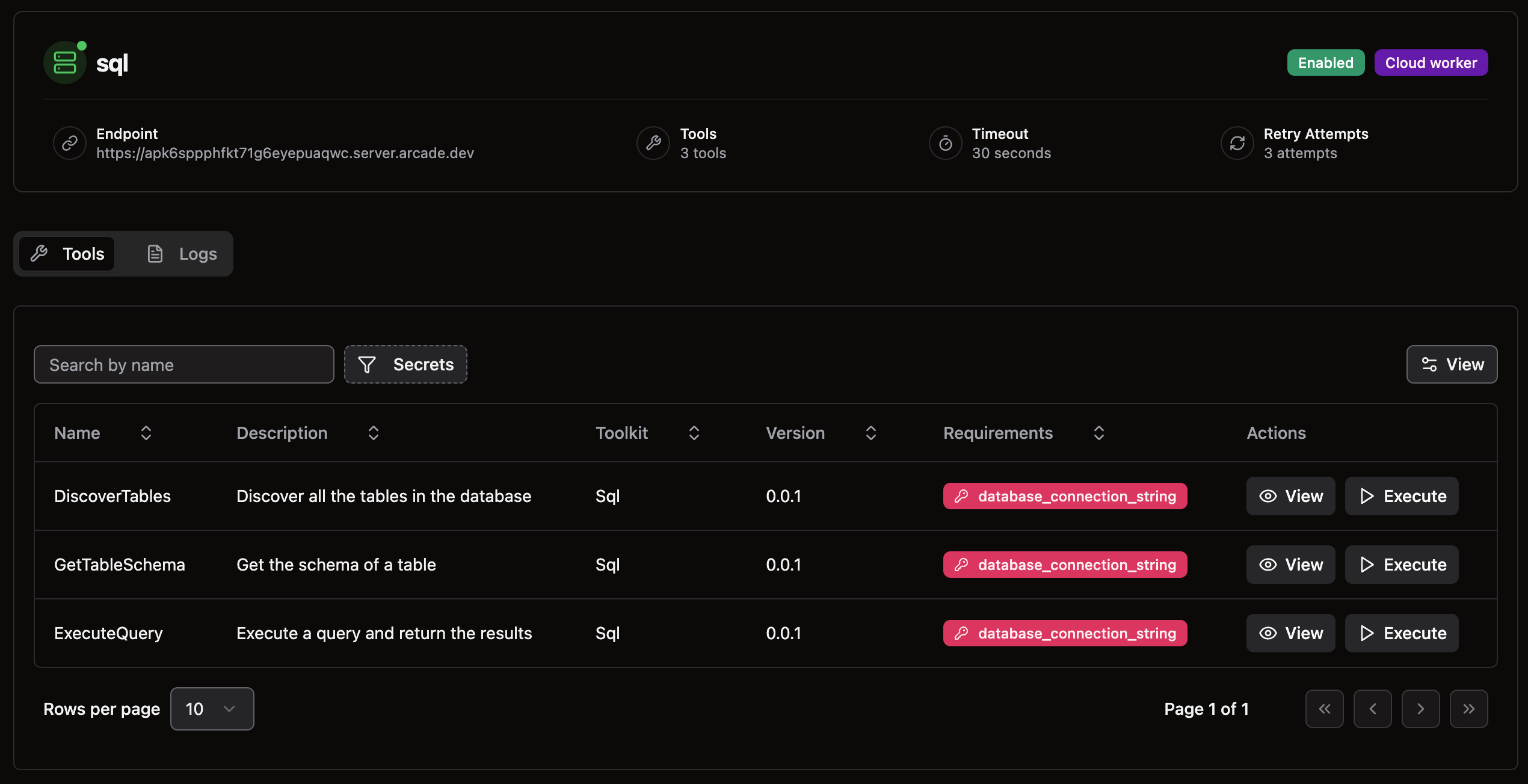This screenshot has width=1528, height=784.
Task: Toggle sorting on the Requirements column
Action: 1098,432
